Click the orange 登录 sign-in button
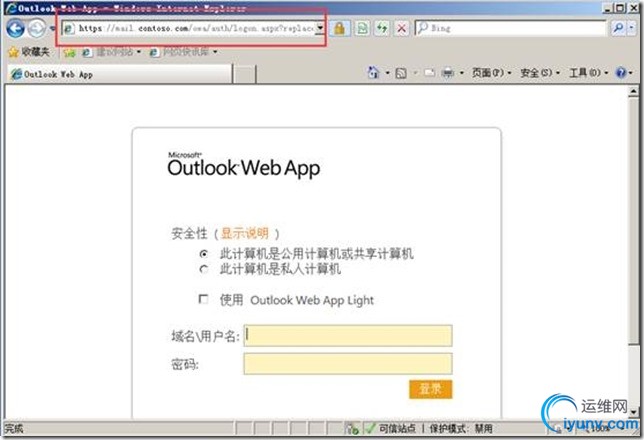 (x=430, y=389)
